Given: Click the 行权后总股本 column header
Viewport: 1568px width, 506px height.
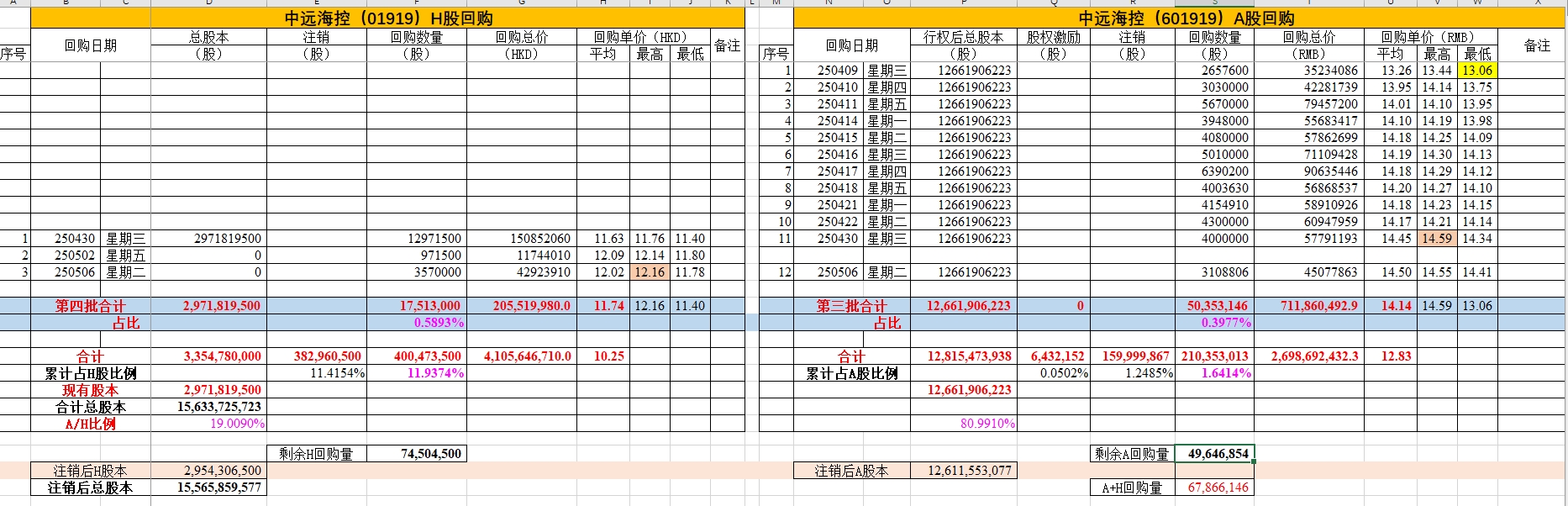Looking at the screenshot, I should pyautogui.click(x=963, y=45).
